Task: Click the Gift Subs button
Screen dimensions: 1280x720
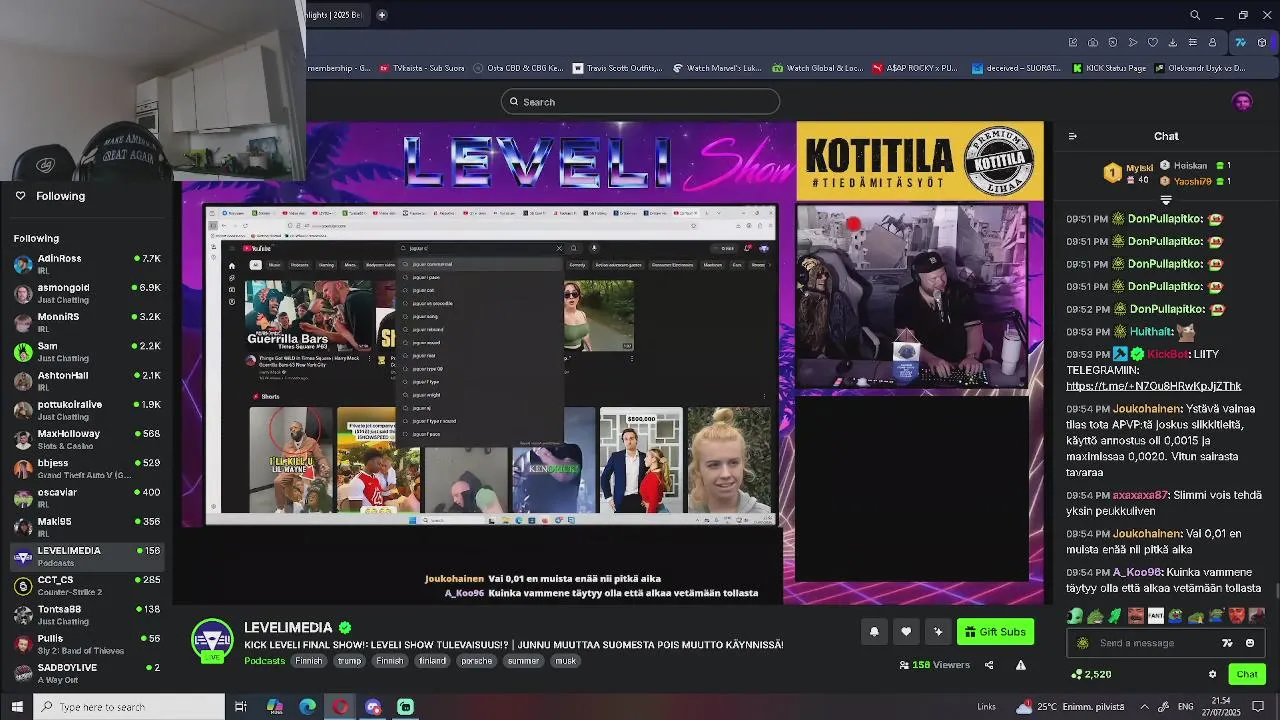Action: coord(995,631)
